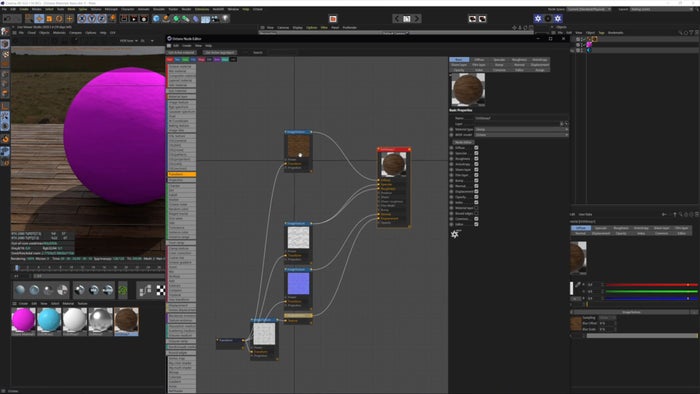The image size is (700, 394).
Task: Toggle the Roughness checkbox in Basic properties
Action: [x=476, y=158]
